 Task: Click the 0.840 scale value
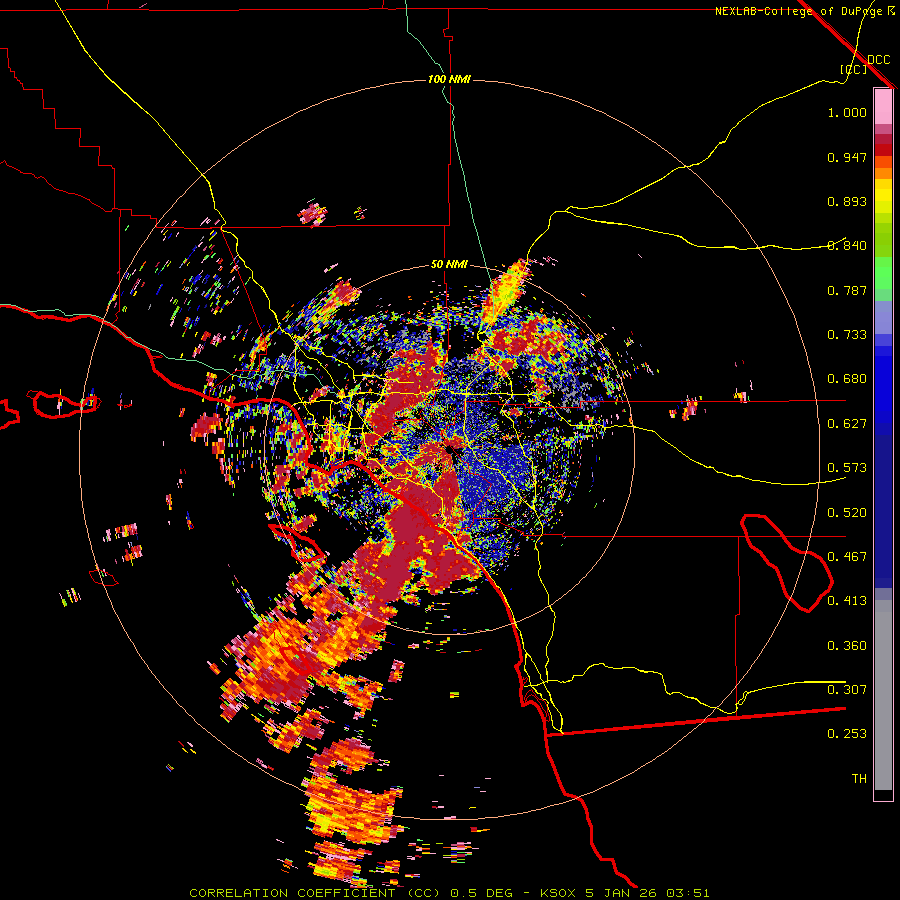[847, 246]
